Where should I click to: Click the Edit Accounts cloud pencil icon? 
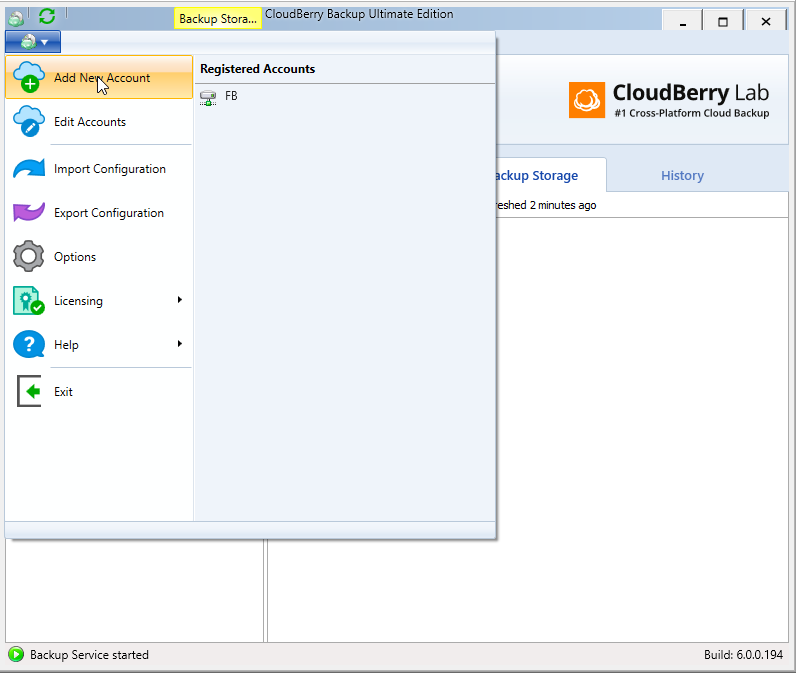tap(28, 121)
